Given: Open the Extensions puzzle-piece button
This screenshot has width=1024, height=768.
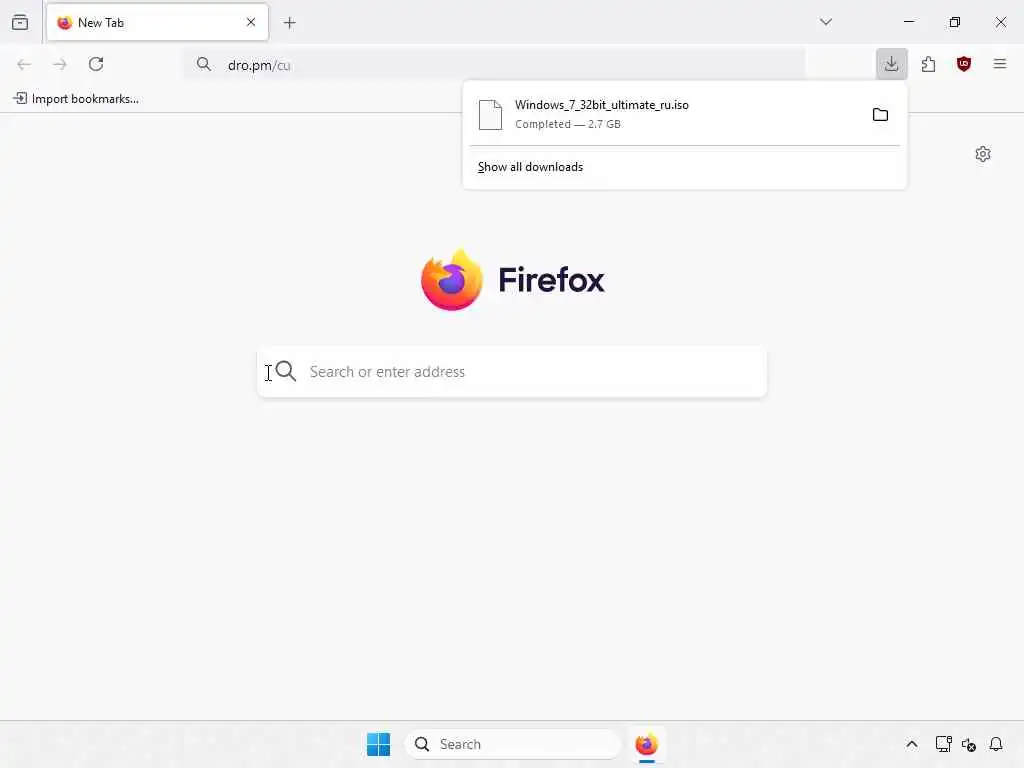Looking at the screenshot, I should pos(928,64).
